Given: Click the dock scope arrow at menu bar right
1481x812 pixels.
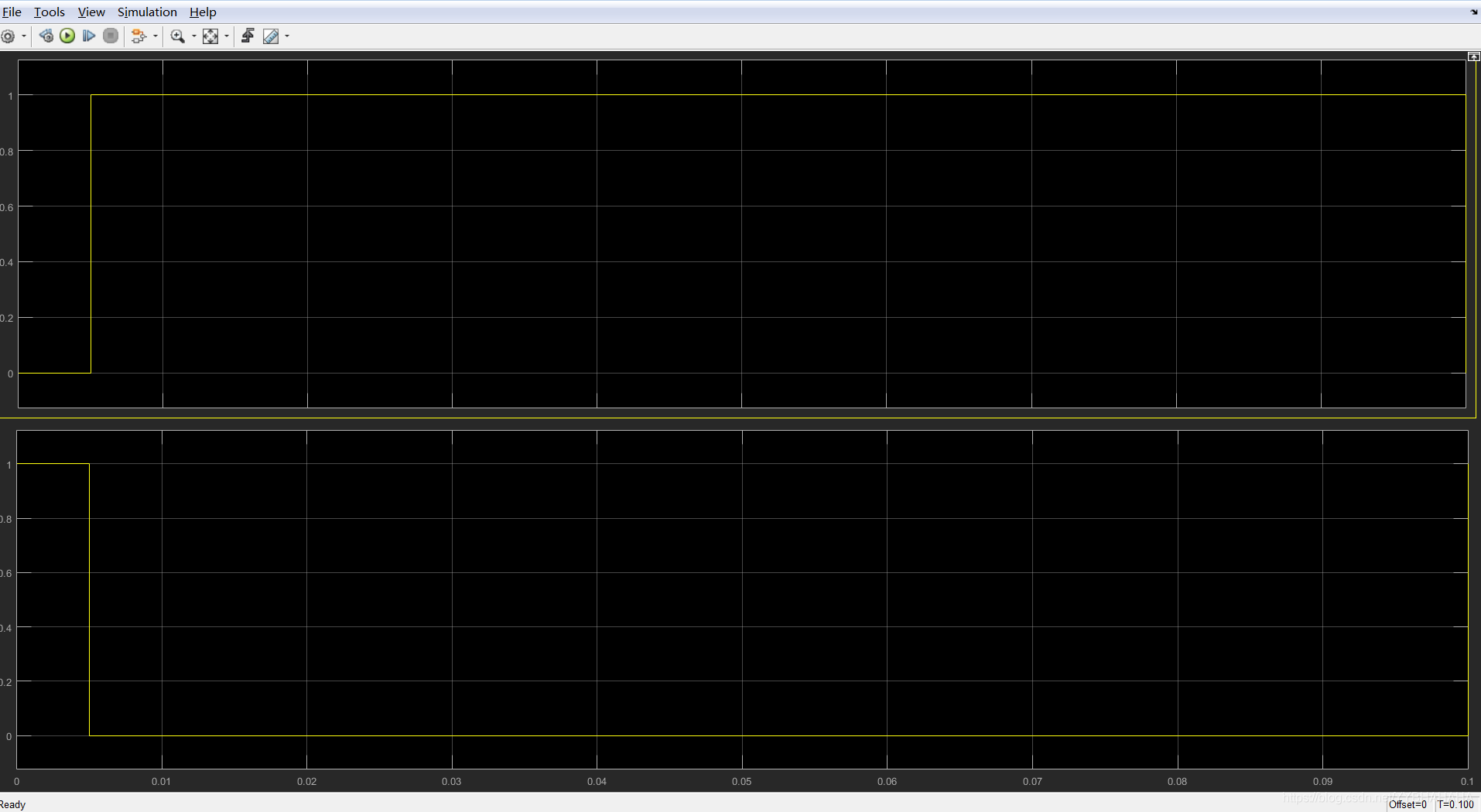Looking at the screenshot, I should point(1473,12).
